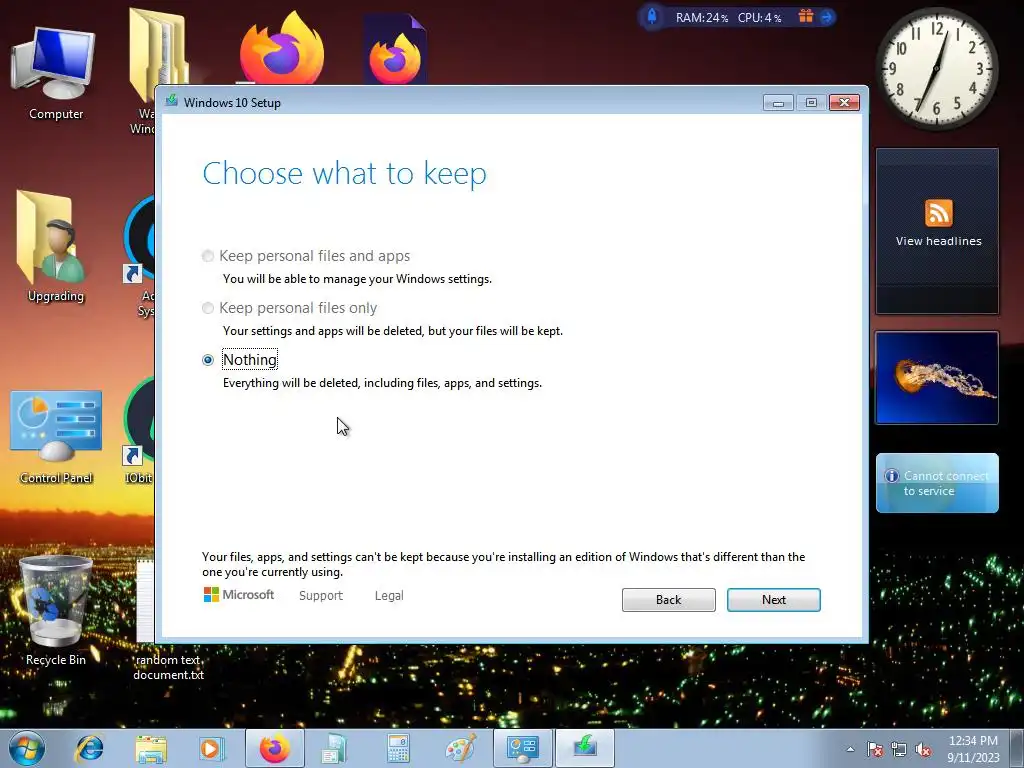Image resolution: width=1024 pixels, height=768 pixels.
Task: Open the Support link
Action: pos(321,596)
